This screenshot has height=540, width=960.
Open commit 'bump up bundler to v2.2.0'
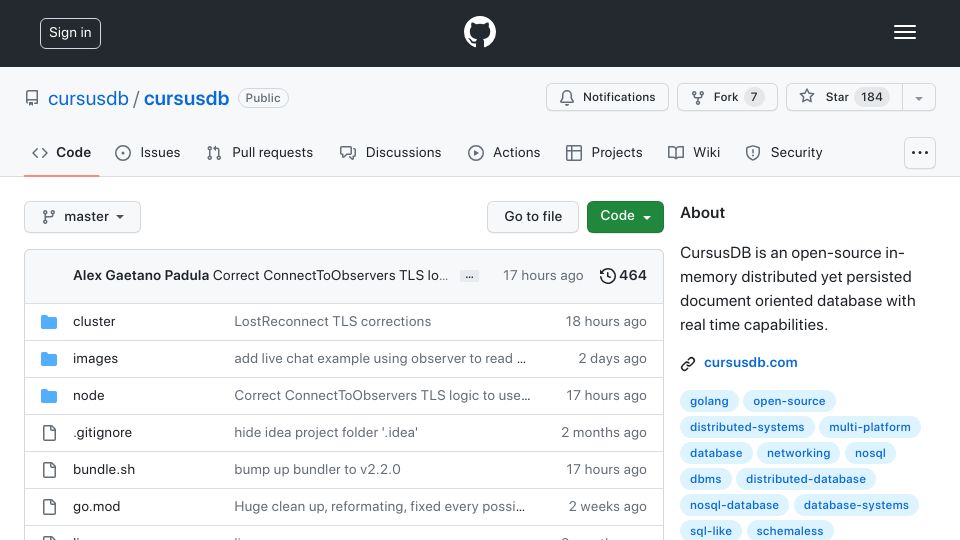pyautogui.click(x=317, y=470)
